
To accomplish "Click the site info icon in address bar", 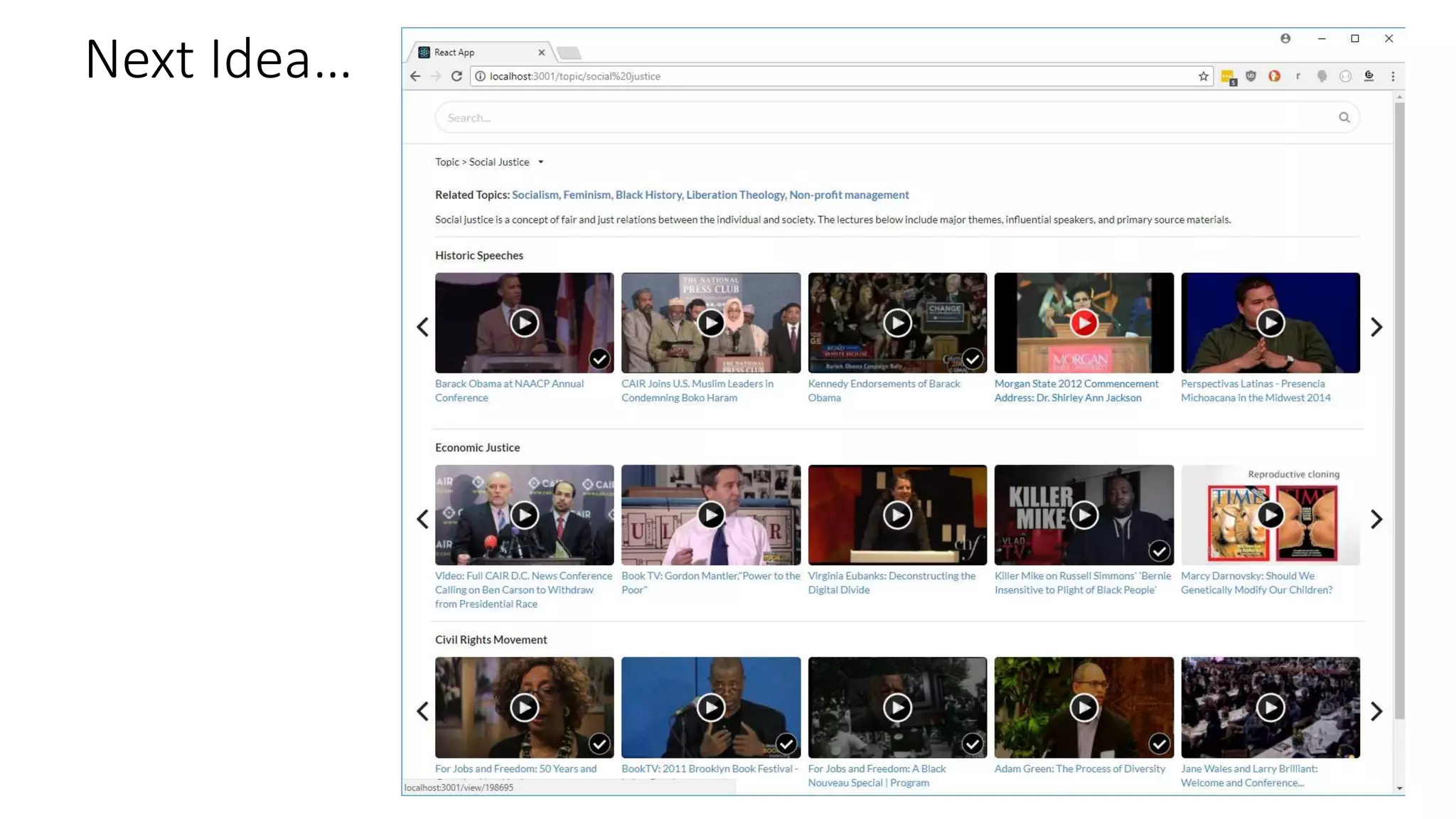I will click(481, 76).
